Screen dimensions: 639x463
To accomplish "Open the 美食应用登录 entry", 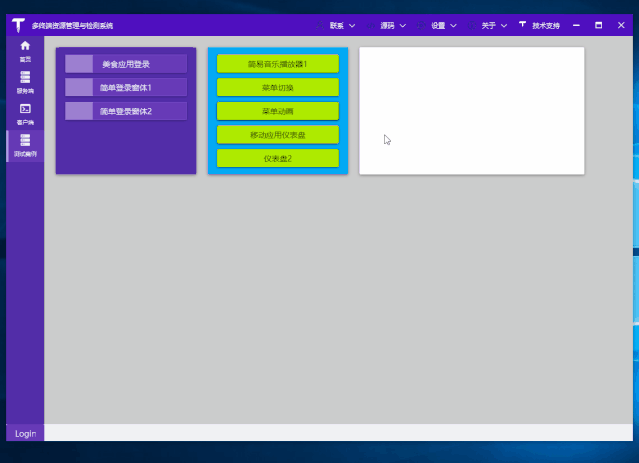I will (126, 64).
